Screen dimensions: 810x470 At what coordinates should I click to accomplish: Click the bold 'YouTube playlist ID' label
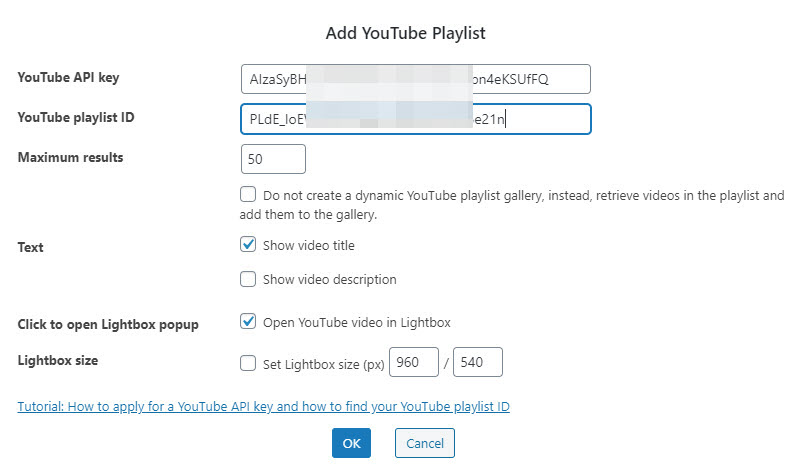[x=76, y=118]
